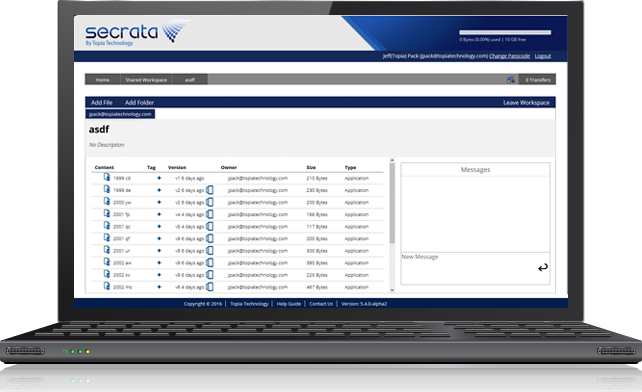Image resolution: width=642 pixels, height=392 pixels.
Task: Sort by the Type column header
Action: point(350,167)
